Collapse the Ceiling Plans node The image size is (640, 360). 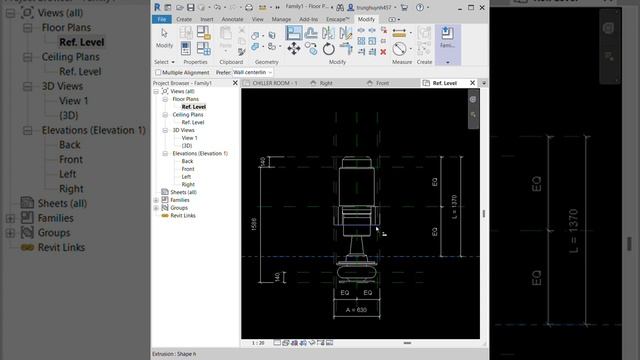click(x=165, y=115)
